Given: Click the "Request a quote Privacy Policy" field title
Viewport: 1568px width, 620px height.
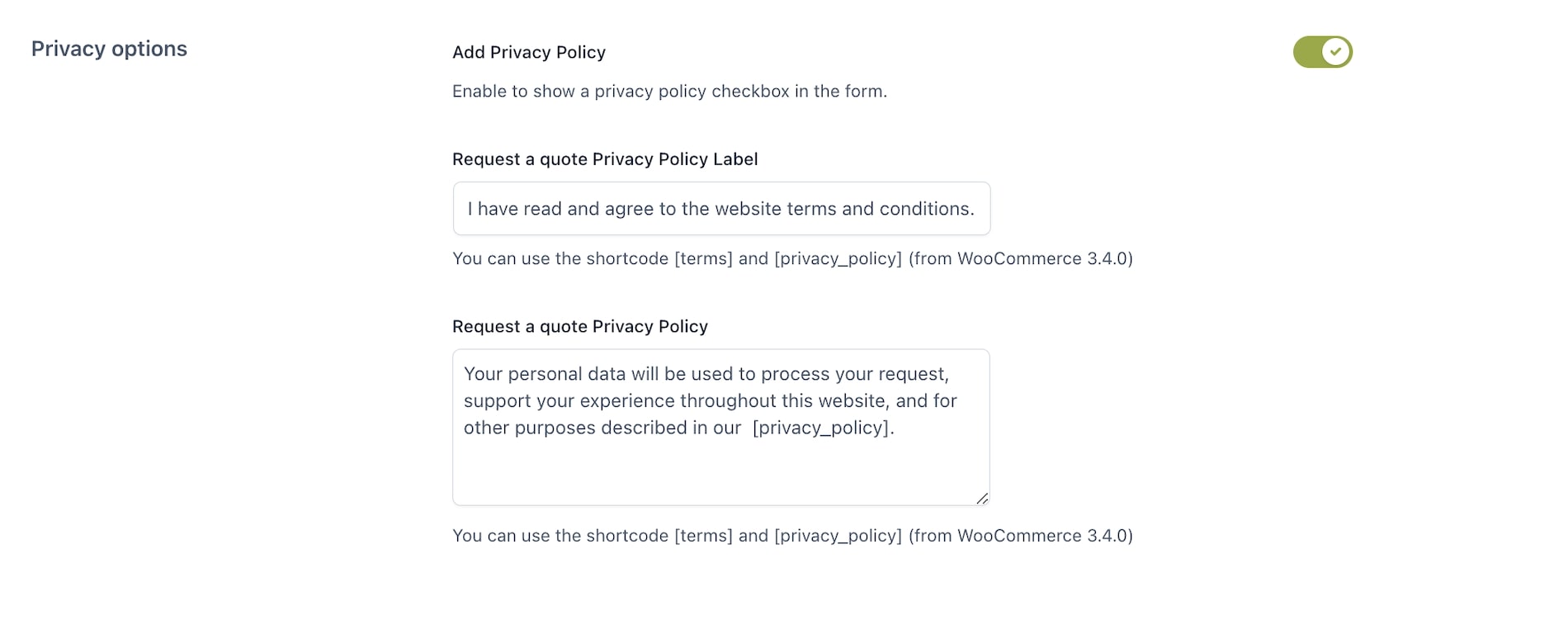Looking at the screenshot, I should click(580, 327).
